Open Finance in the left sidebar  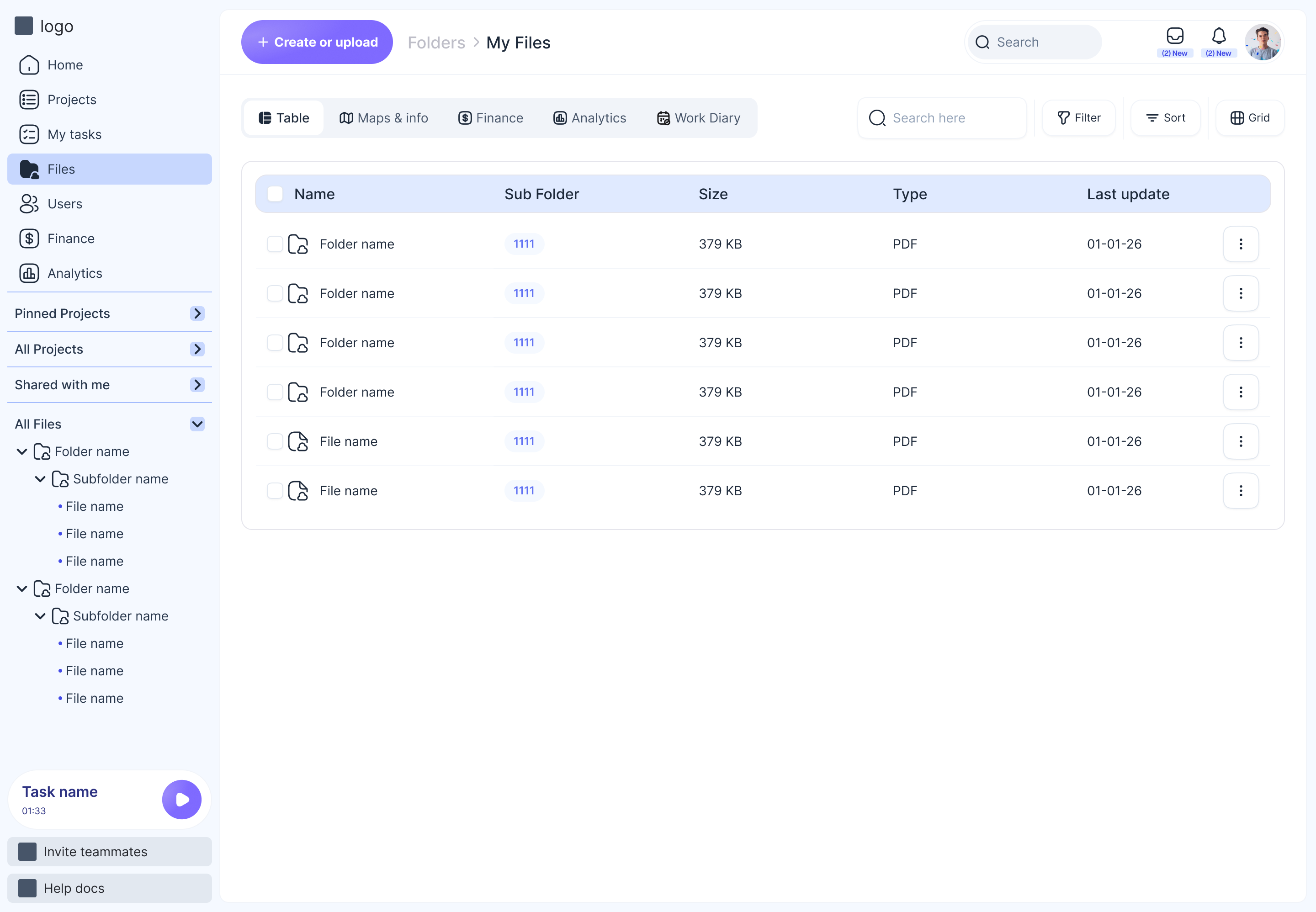point(109,239)
